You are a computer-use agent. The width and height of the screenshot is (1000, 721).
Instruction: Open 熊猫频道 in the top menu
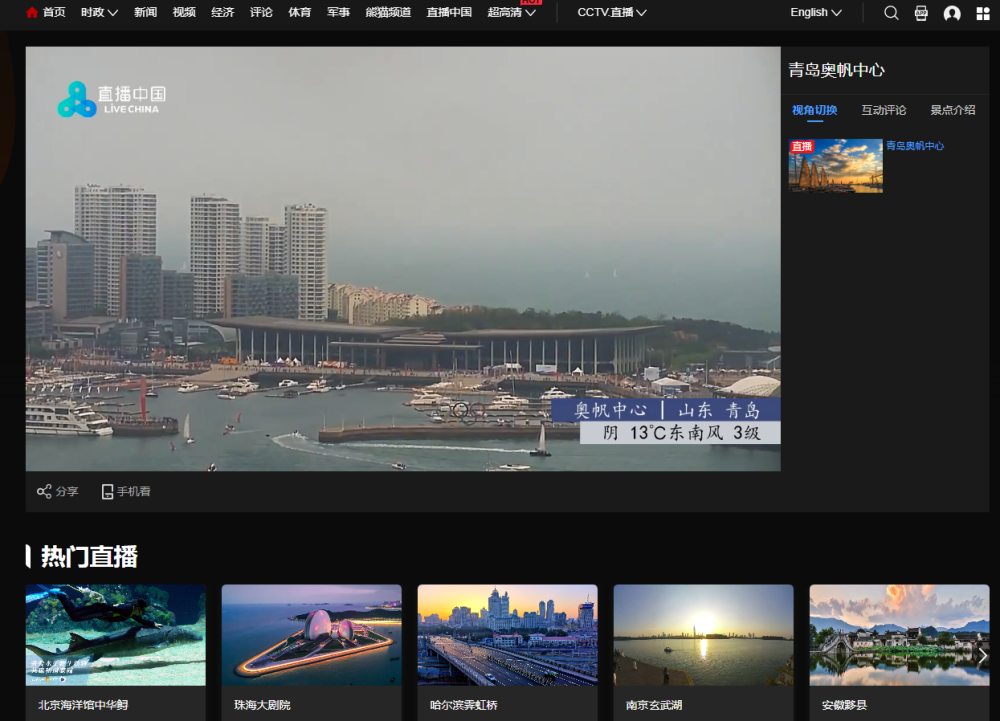click(388, 12)
